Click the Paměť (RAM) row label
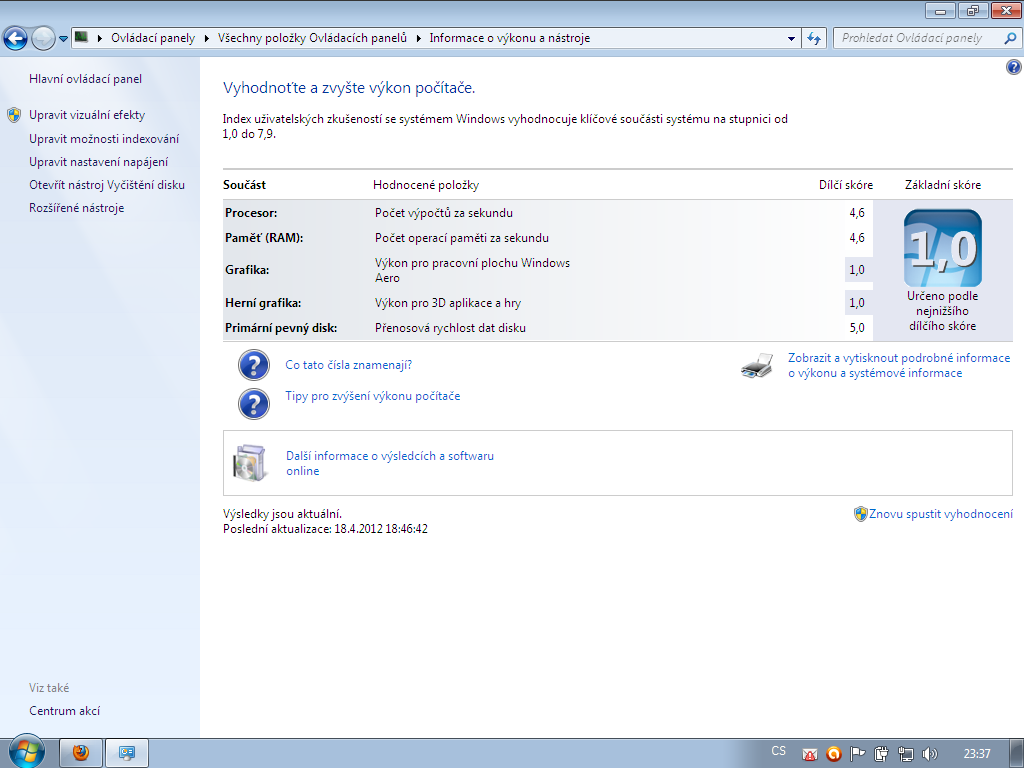The image size is (1024, 768). [x=264, y=238]
